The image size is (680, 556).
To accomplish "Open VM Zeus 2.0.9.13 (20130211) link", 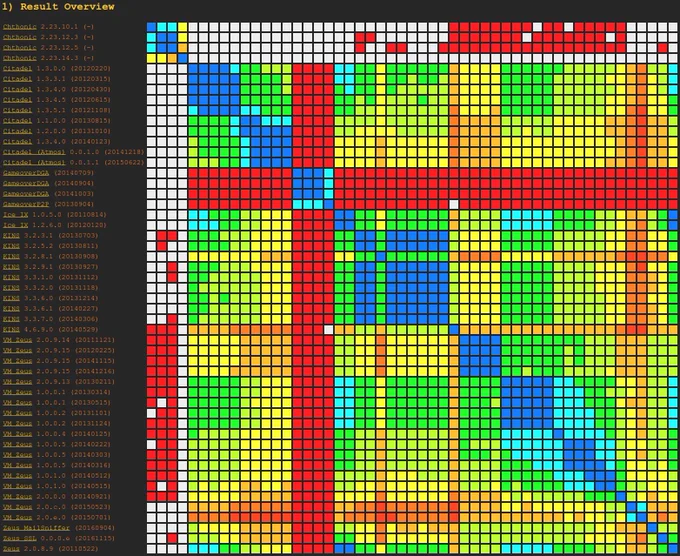I will click(17, 382).
